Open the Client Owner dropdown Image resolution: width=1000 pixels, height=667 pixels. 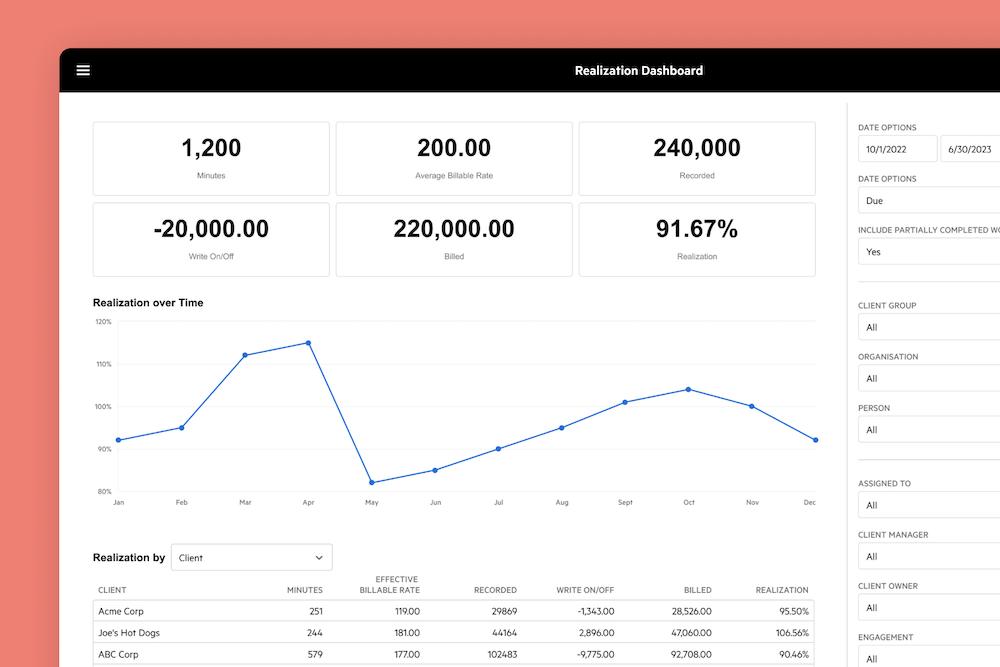click(928, 607)
